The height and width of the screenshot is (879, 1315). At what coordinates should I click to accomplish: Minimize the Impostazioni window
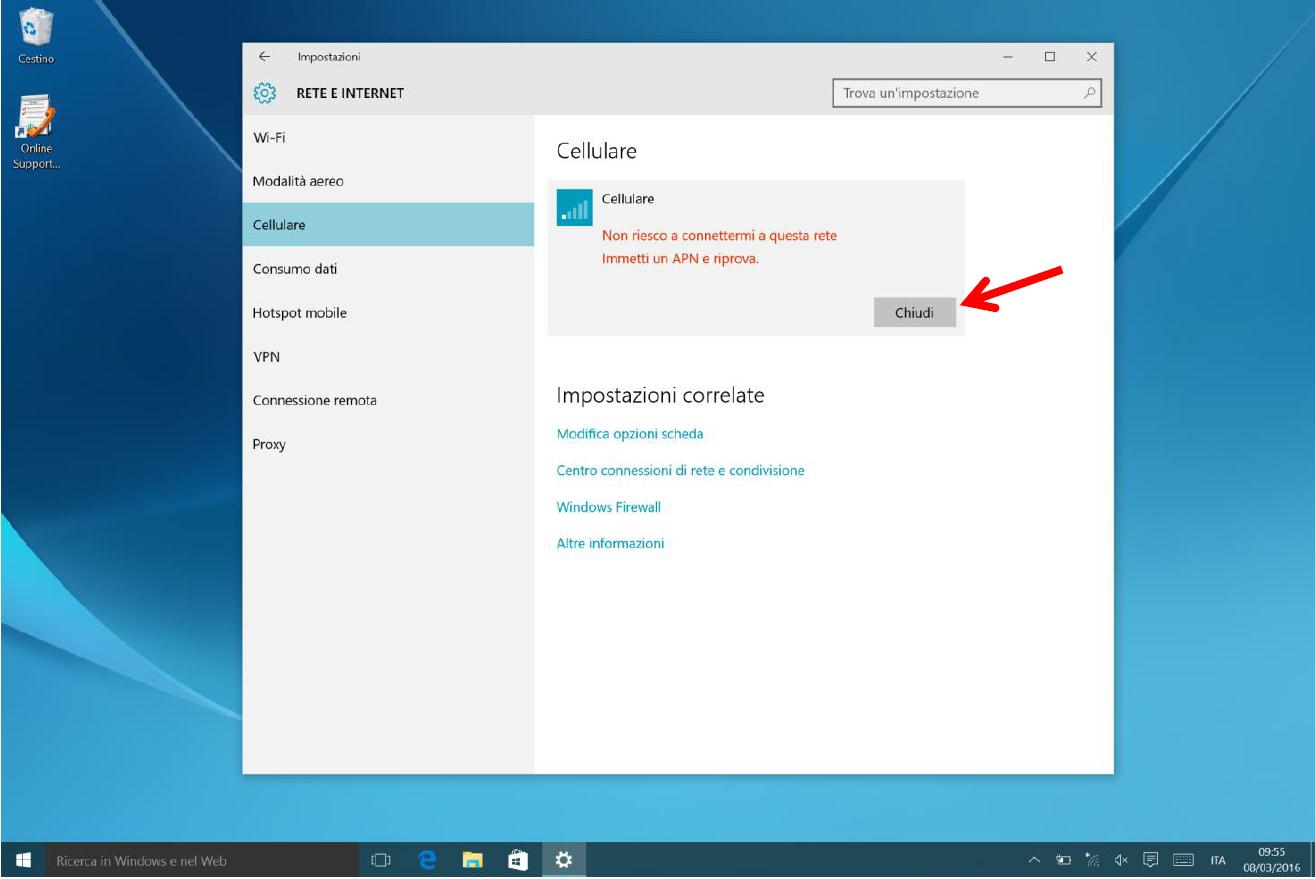[x=1008, y=58]
